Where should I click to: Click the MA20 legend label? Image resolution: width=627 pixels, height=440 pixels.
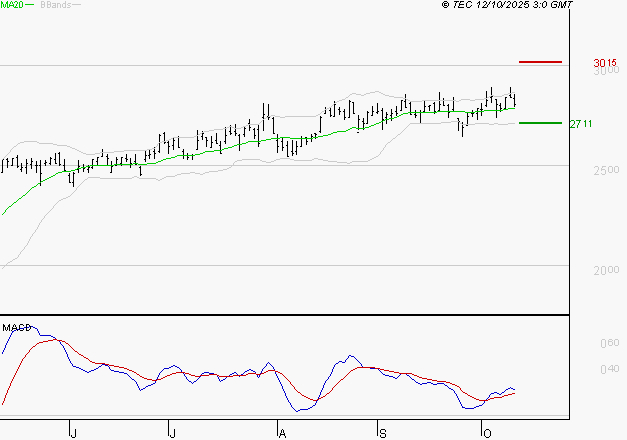[x=12, y=5]
